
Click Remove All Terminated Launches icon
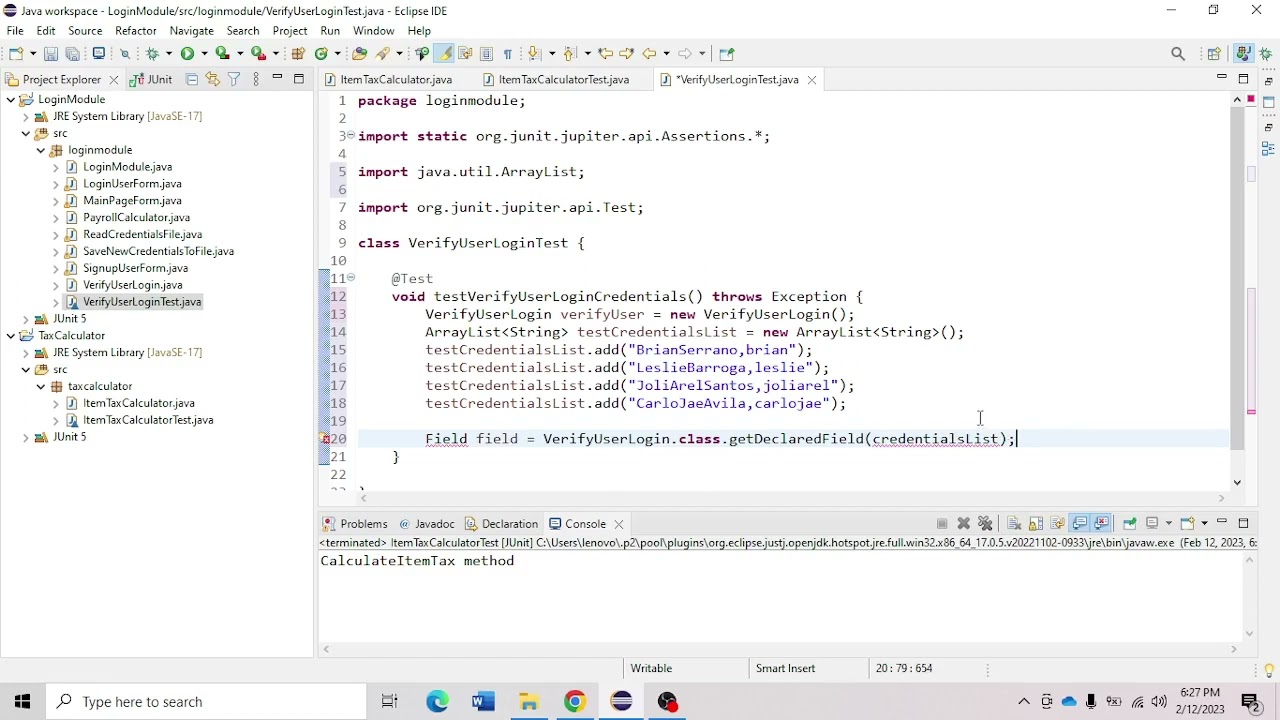[x=986, y=524]
